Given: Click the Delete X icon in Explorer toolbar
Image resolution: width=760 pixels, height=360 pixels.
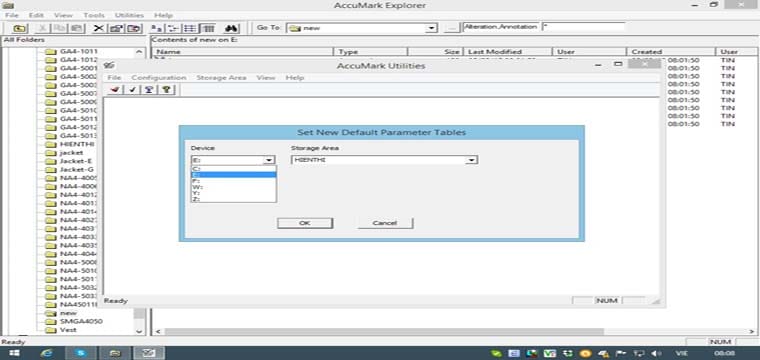Looking at the screenshot, I should point(98,28).
